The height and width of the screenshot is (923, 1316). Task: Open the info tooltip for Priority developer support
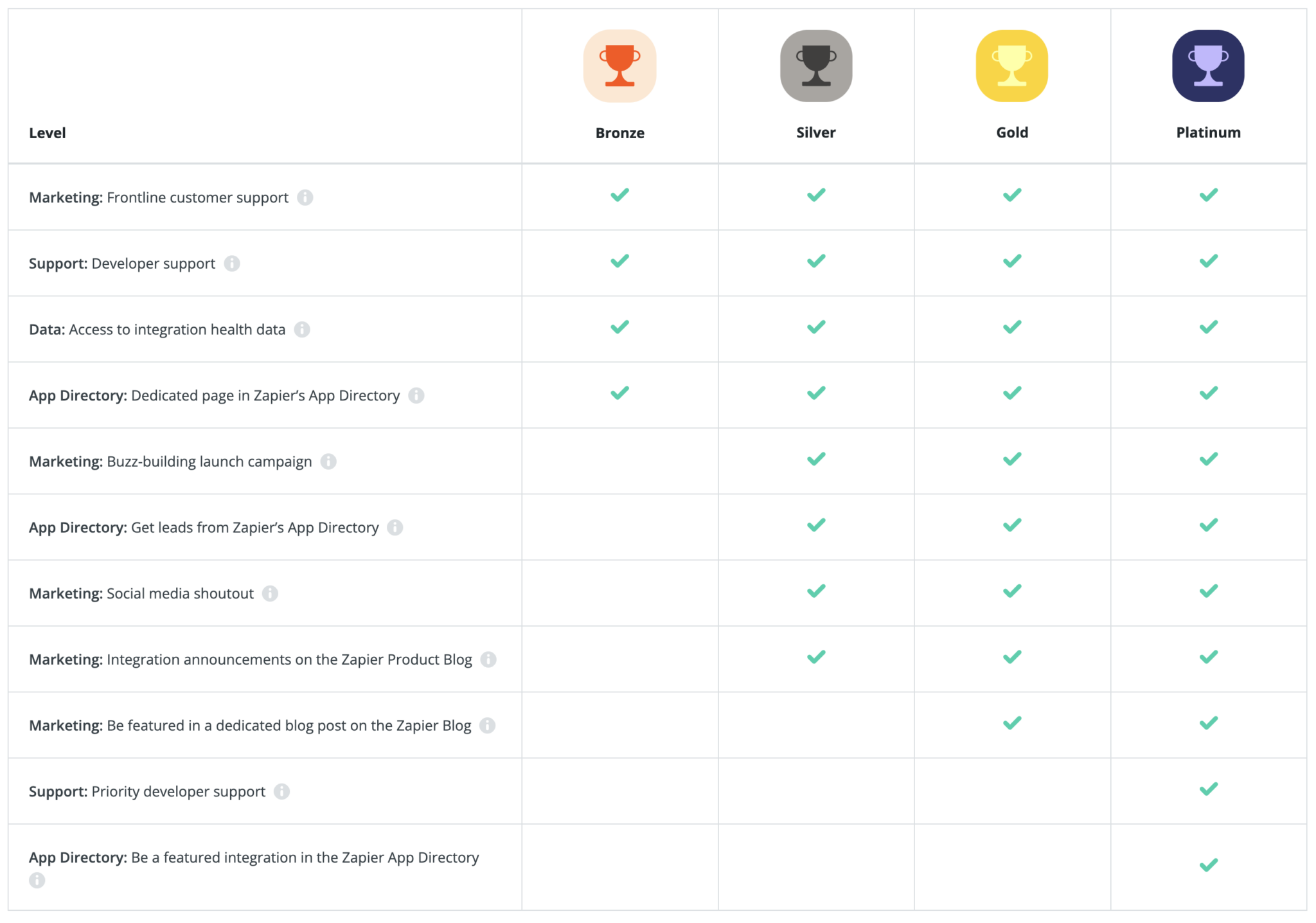pos(281,792)
